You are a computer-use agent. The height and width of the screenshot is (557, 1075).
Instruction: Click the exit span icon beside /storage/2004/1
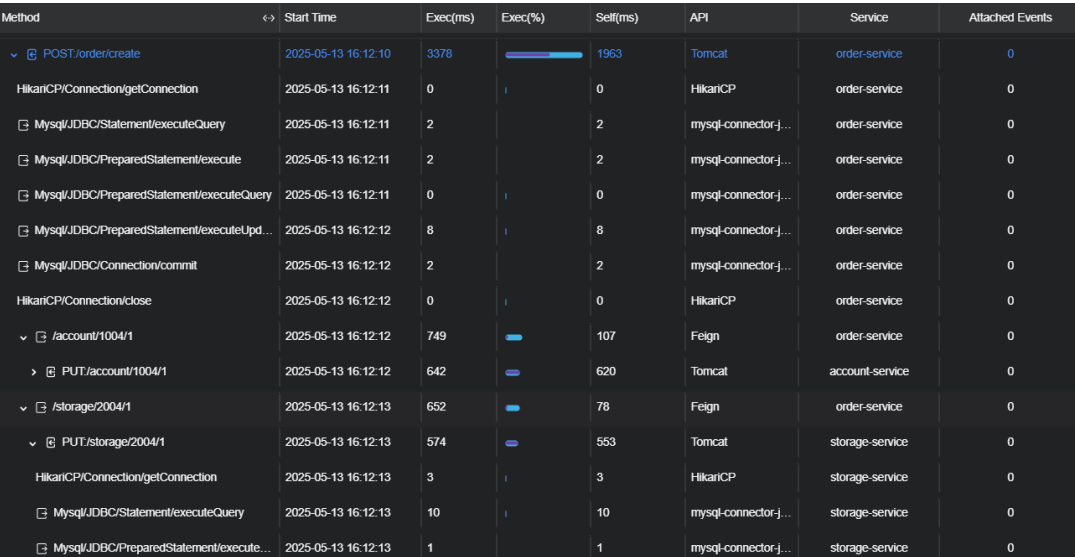[x=41, y=407]
